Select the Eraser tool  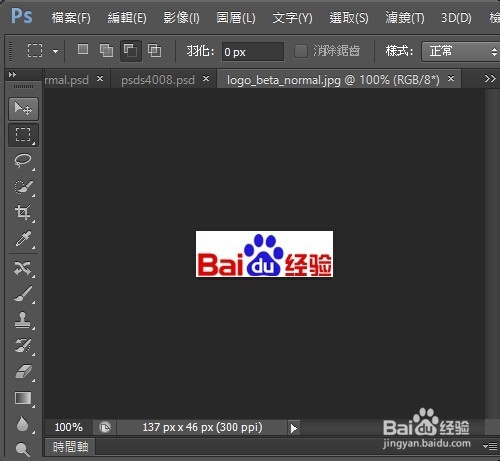tap(23, 371)
